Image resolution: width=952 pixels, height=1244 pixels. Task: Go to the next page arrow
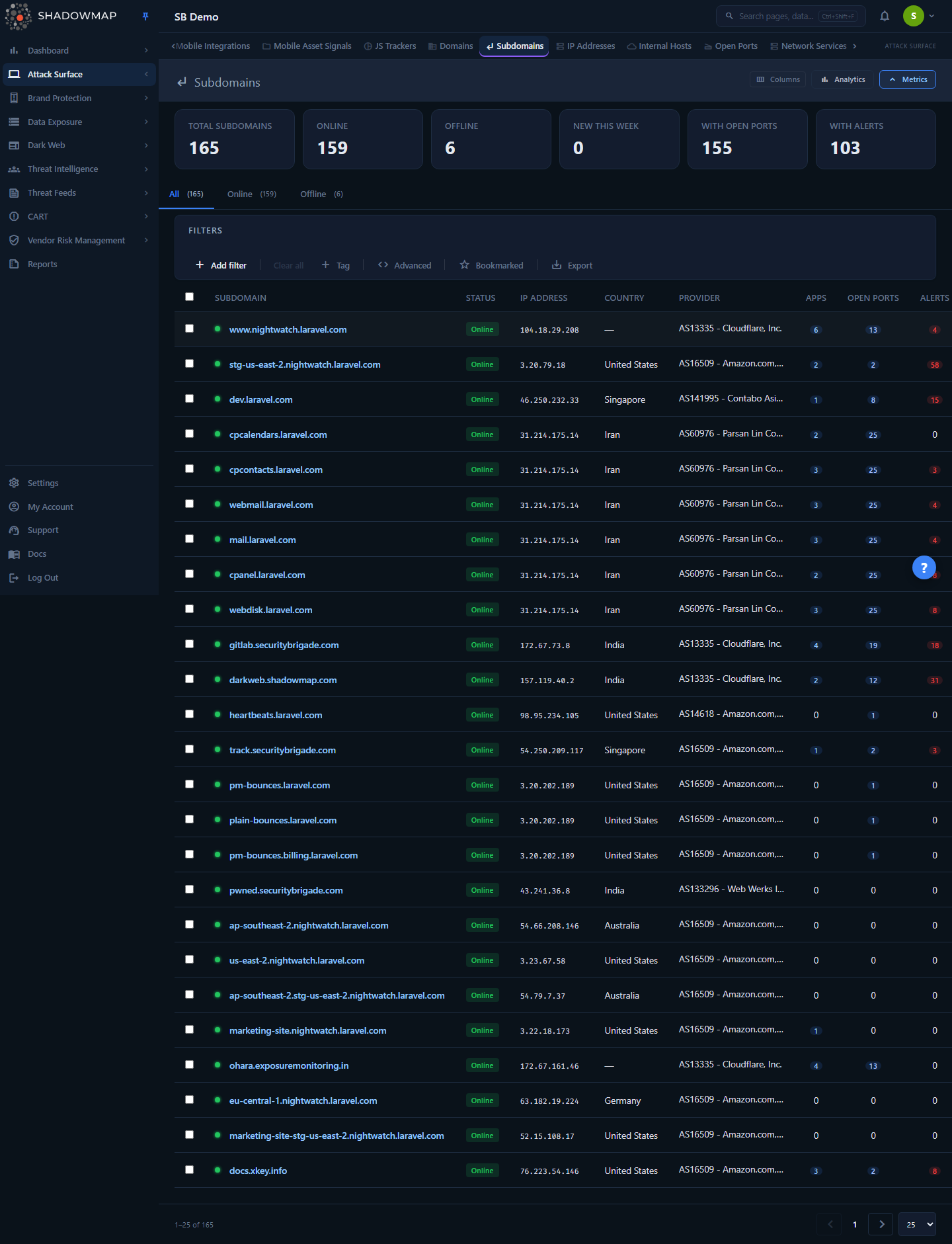click(881, 1224)
